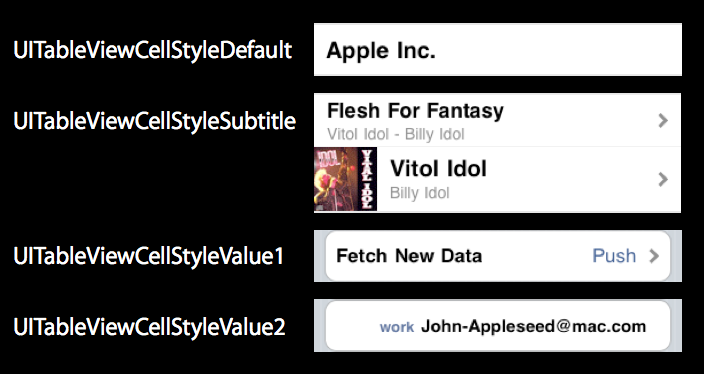Click the UITableViewCellStyleSubtitle label
The height and width of the screenshot is (374, 704).
[x=154, y=121]
